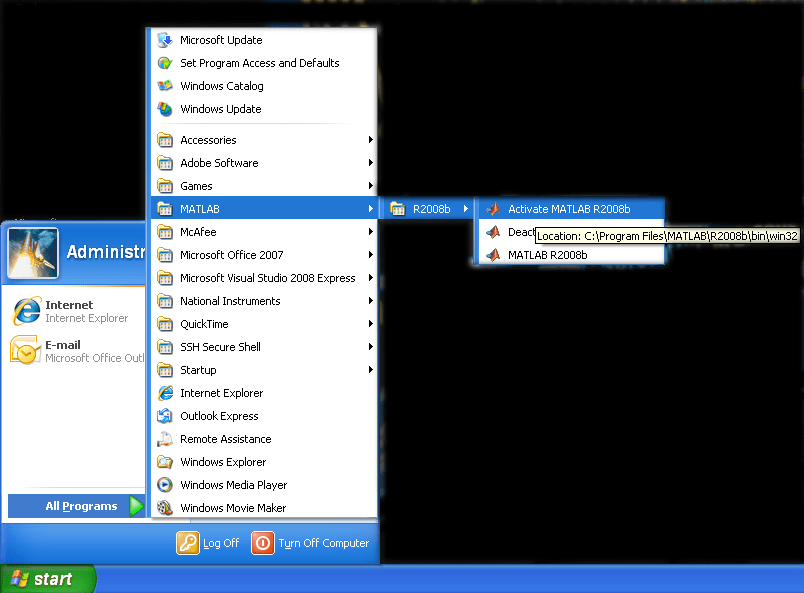This screenshot has width=804, height=593.
Task: Click the MATLAB label in programs list
Action: (x=199, y=209)
